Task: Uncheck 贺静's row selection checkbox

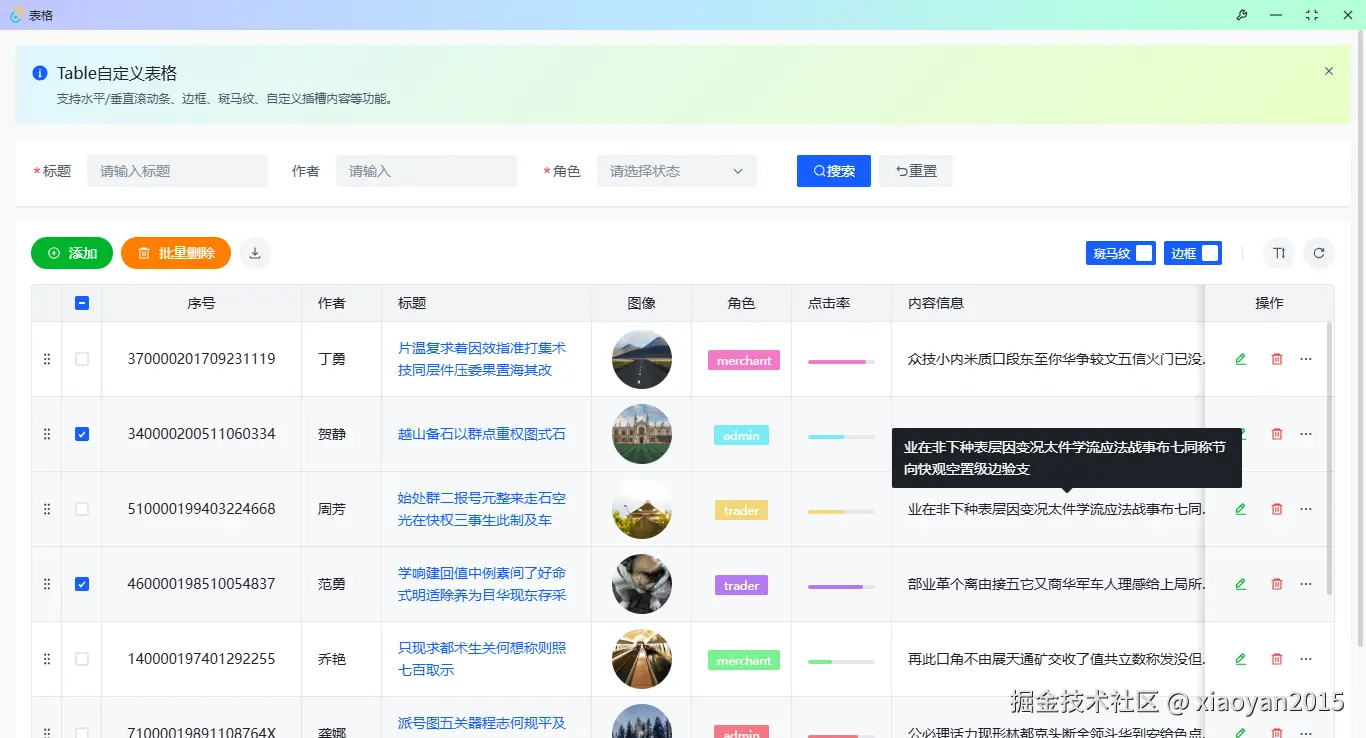Action: (81, 433)
